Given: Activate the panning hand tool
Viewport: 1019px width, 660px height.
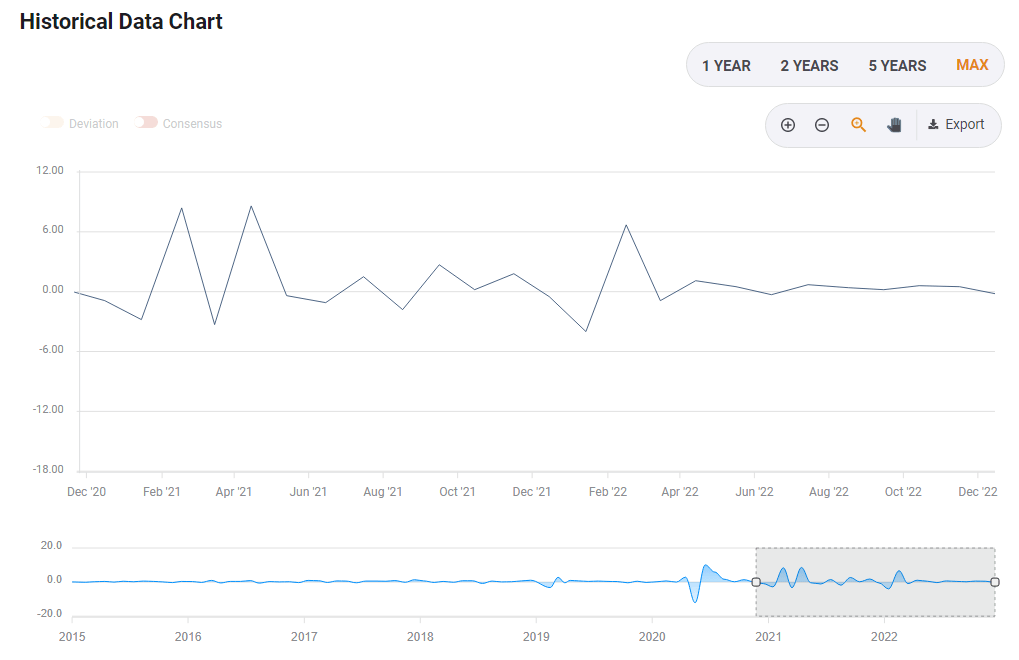Looking at the screenshot, I should point(894,125).
